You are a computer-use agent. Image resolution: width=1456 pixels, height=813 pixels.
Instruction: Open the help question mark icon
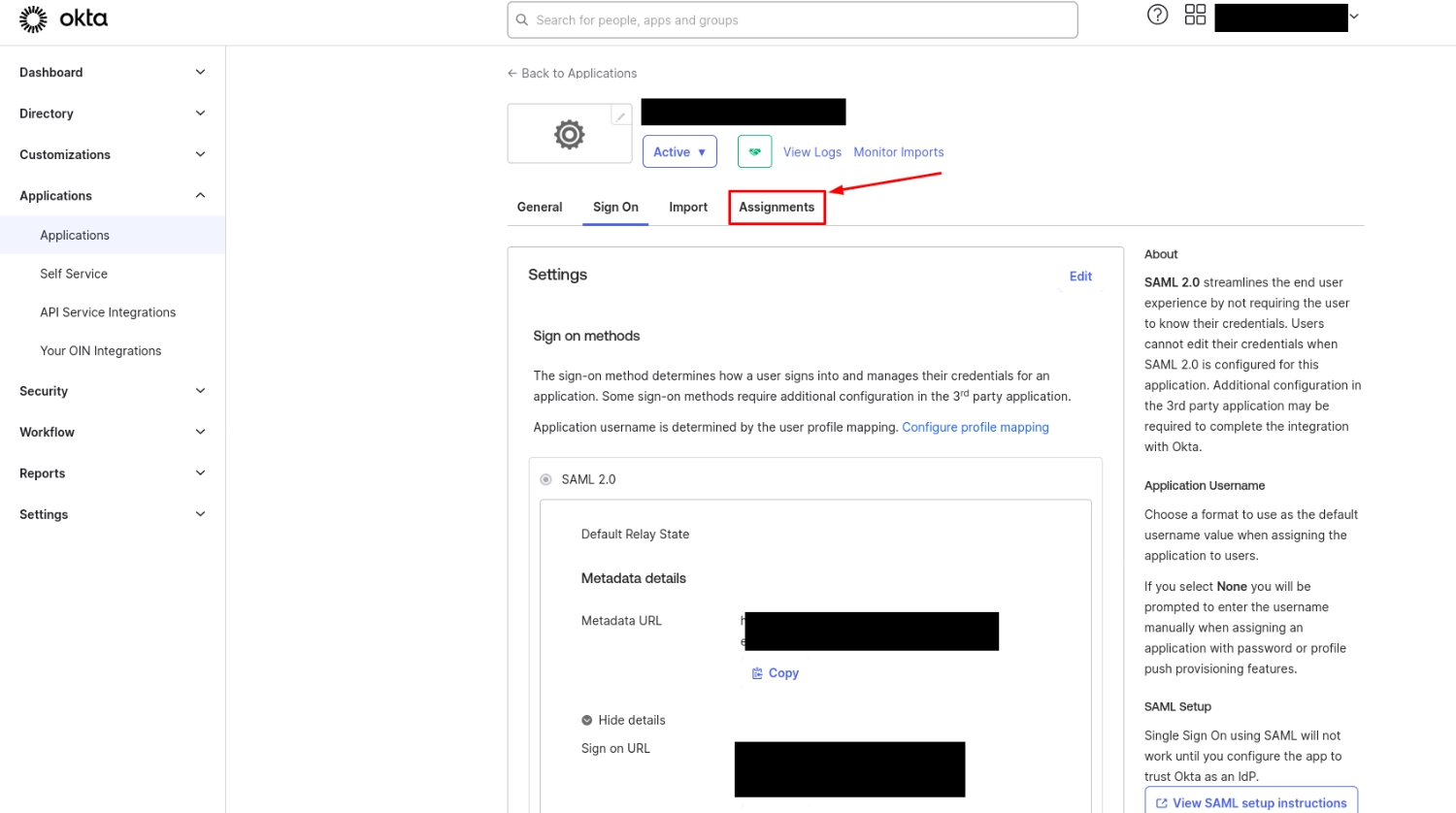1157,15
